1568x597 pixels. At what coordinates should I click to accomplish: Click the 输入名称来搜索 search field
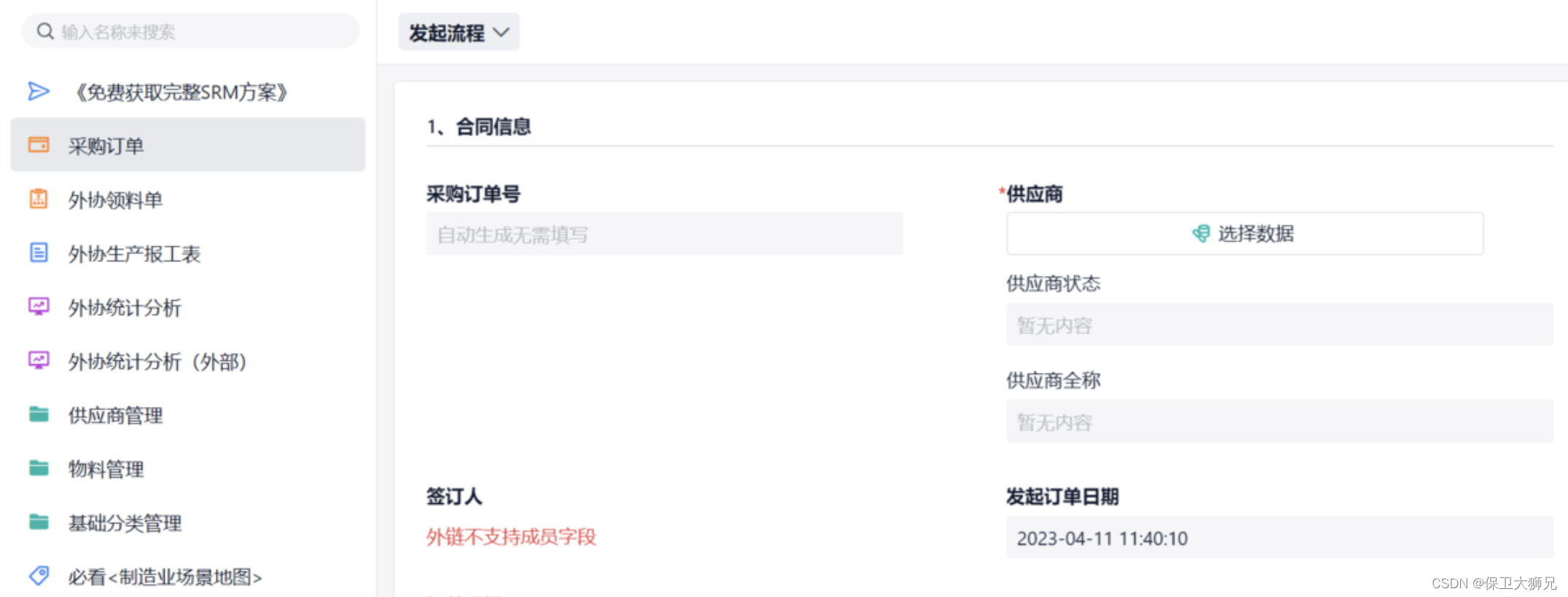[190, 31]
